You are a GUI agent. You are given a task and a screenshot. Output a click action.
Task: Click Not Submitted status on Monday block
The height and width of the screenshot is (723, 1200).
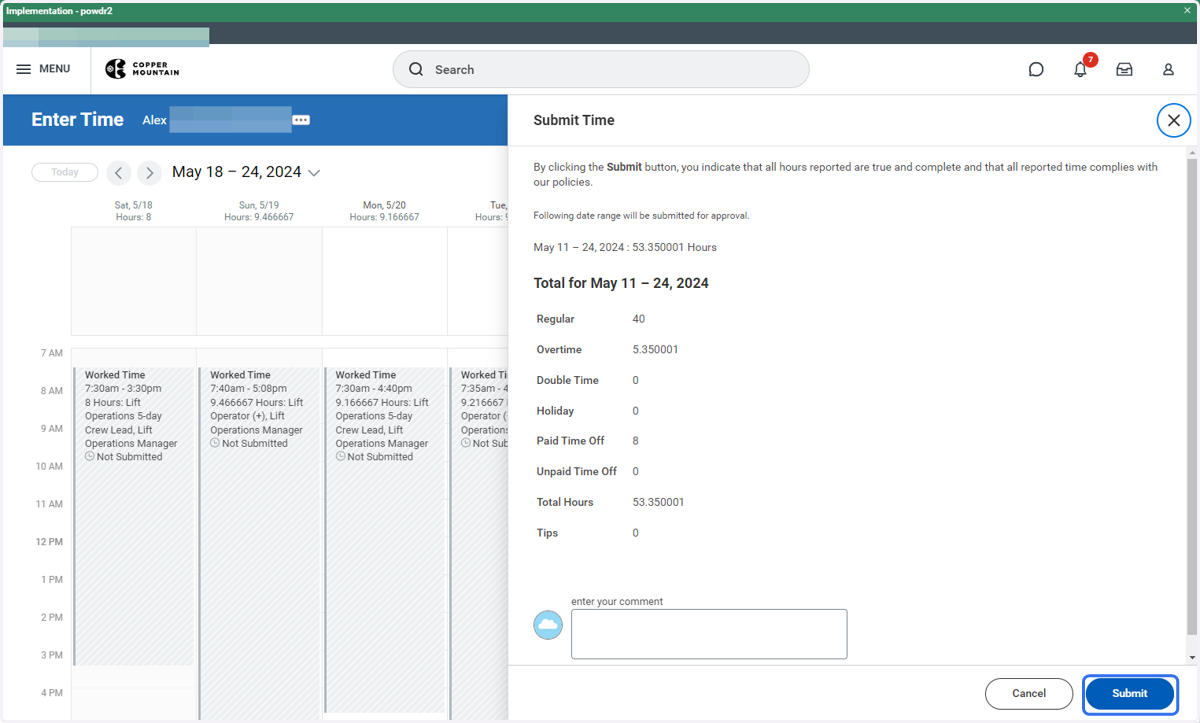point(374,457)
